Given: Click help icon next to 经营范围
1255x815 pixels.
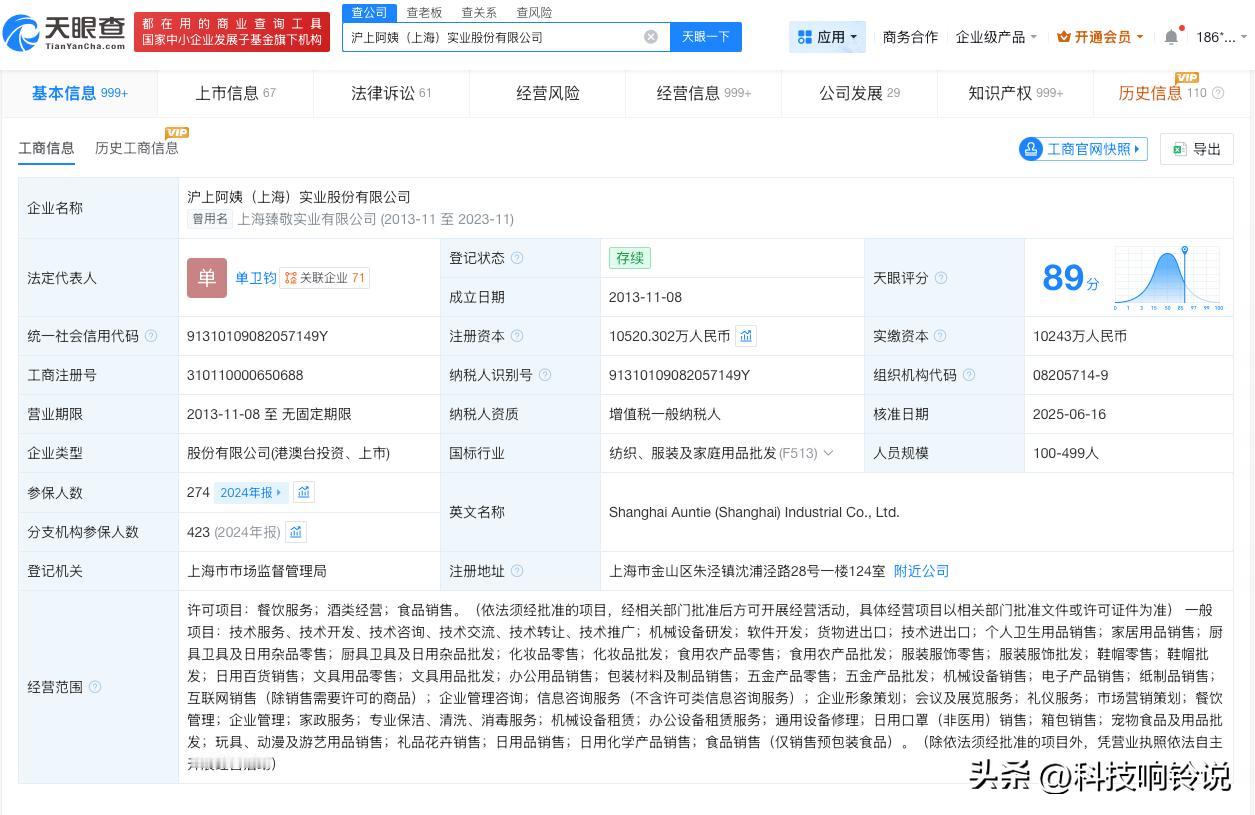Looking at the screenshot, I should [x=95, y=687].
